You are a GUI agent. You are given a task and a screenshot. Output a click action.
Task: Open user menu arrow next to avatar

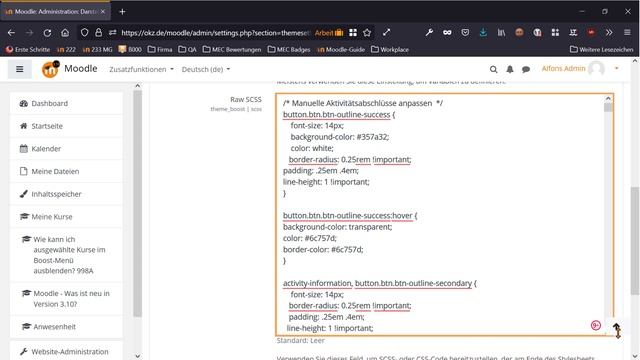[x=617, y=69]
